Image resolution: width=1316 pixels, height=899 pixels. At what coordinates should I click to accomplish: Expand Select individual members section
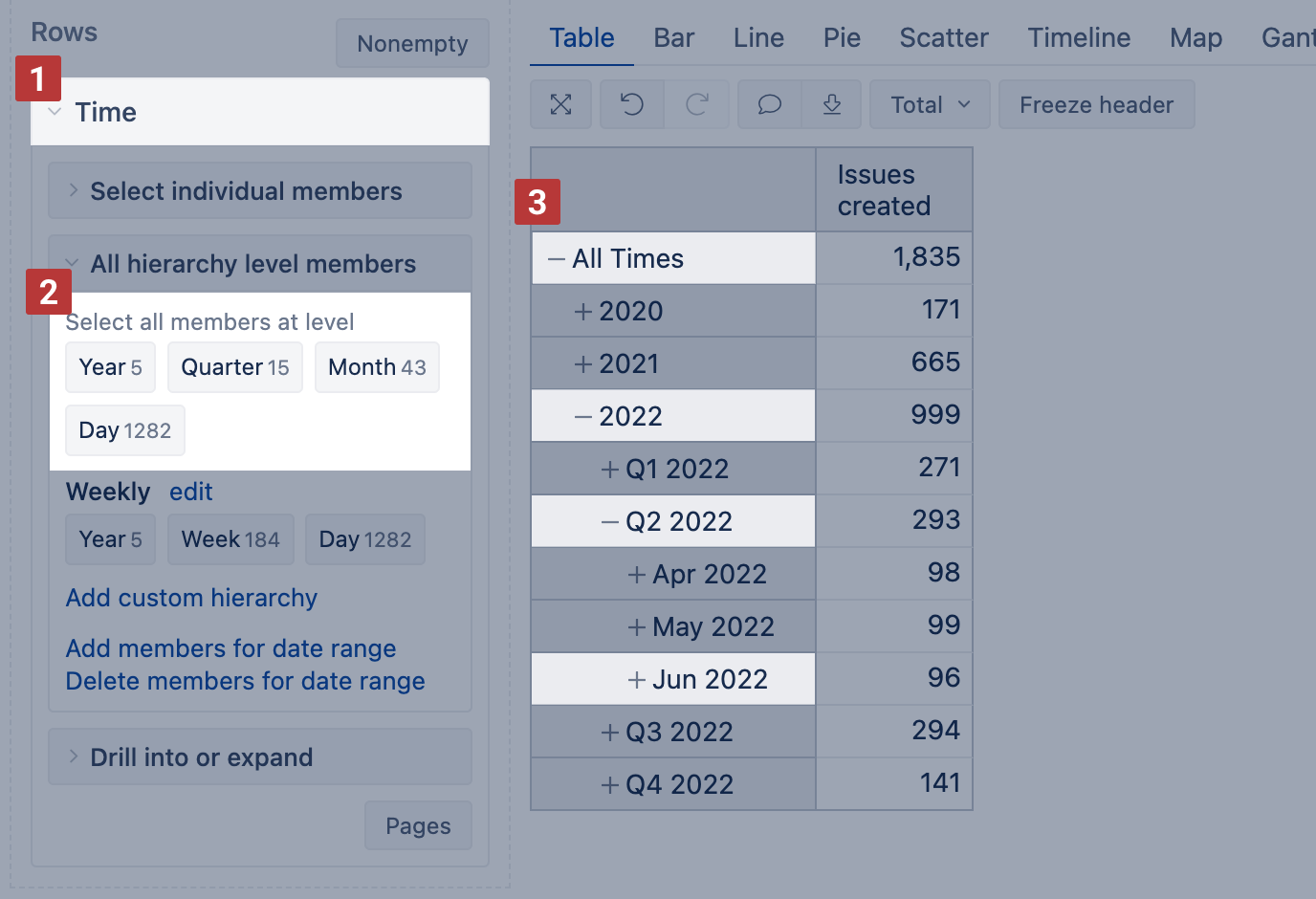246,191
